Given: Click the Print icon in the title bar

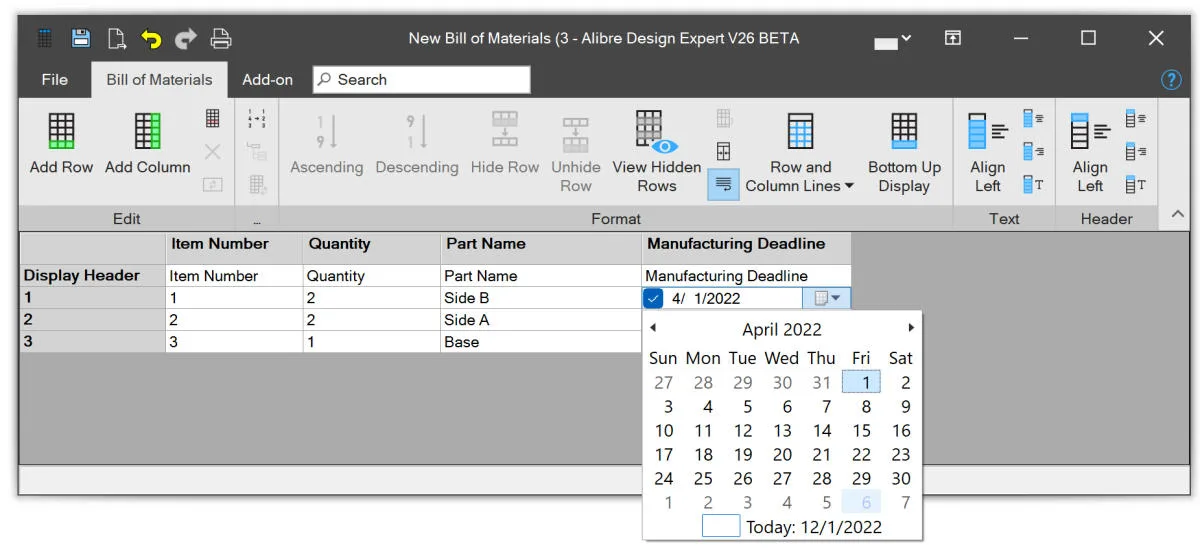Looking at the screenshot, I should pos(221,38).
